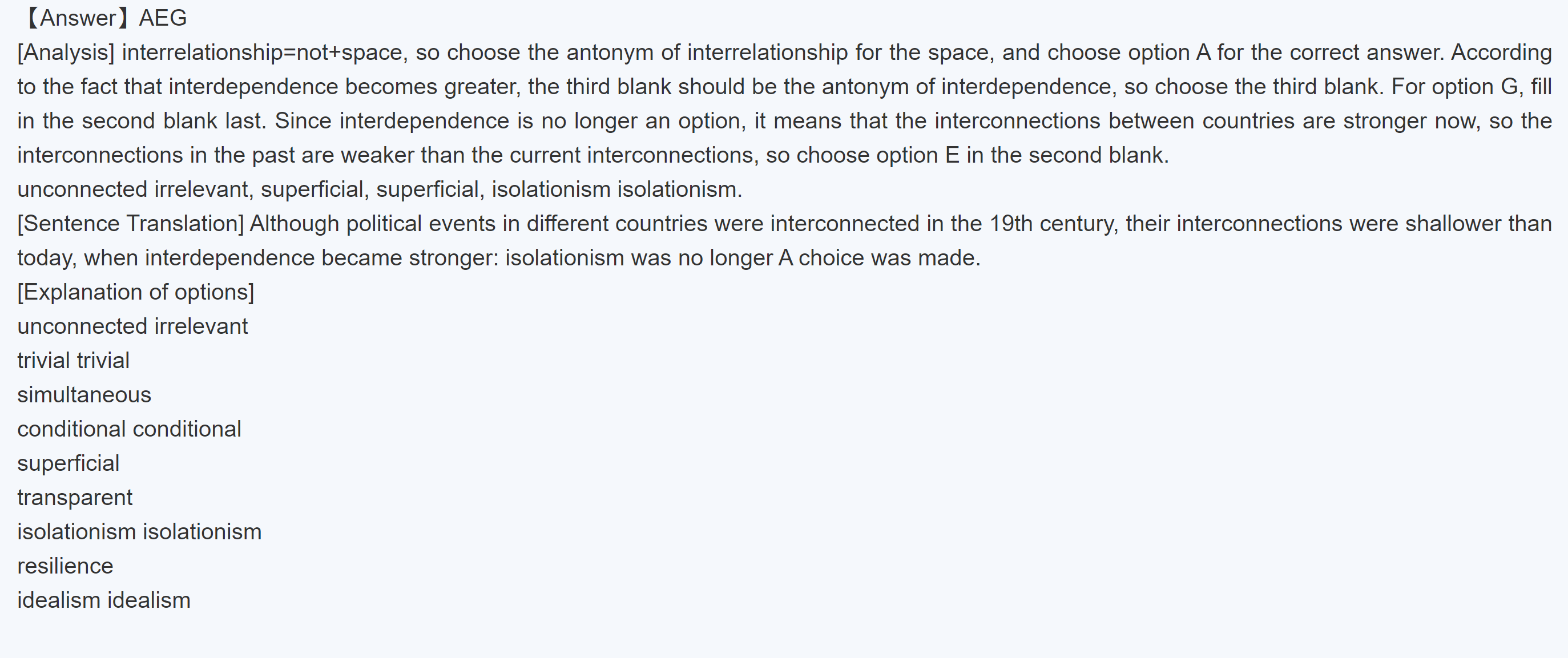This screenshot has height=658, width=1568.
Task: Click "unconnected irrelevant" under Explanation of options
Action: pyautogui.click(x=132, y=327)
